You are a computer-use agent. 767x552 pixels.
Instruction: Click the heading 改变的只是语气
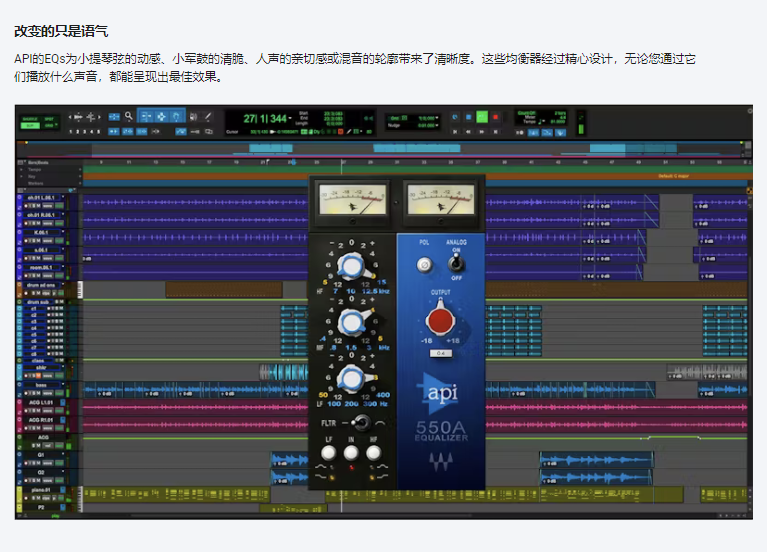[61, 31]
